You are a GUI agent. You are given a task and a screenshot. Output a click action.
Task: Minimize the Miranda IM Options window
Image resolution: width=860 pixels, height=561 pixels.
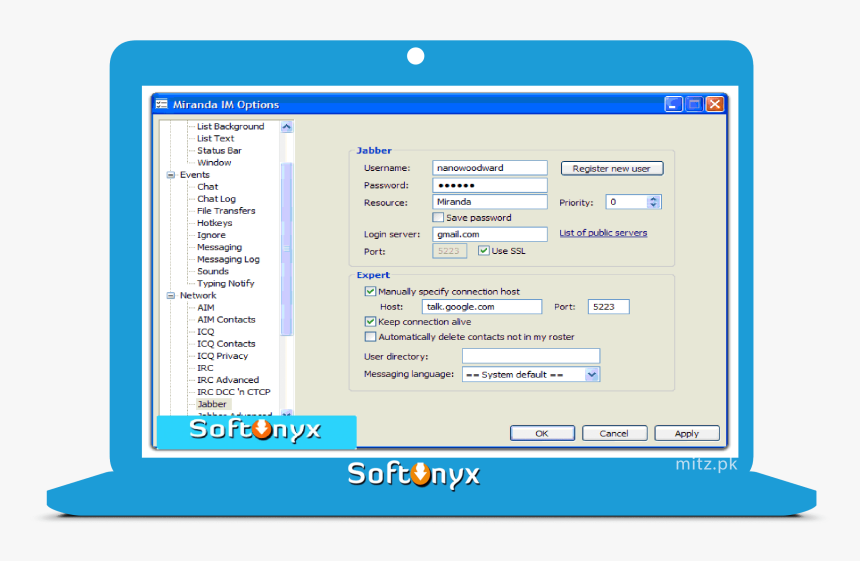coord(673,104)
